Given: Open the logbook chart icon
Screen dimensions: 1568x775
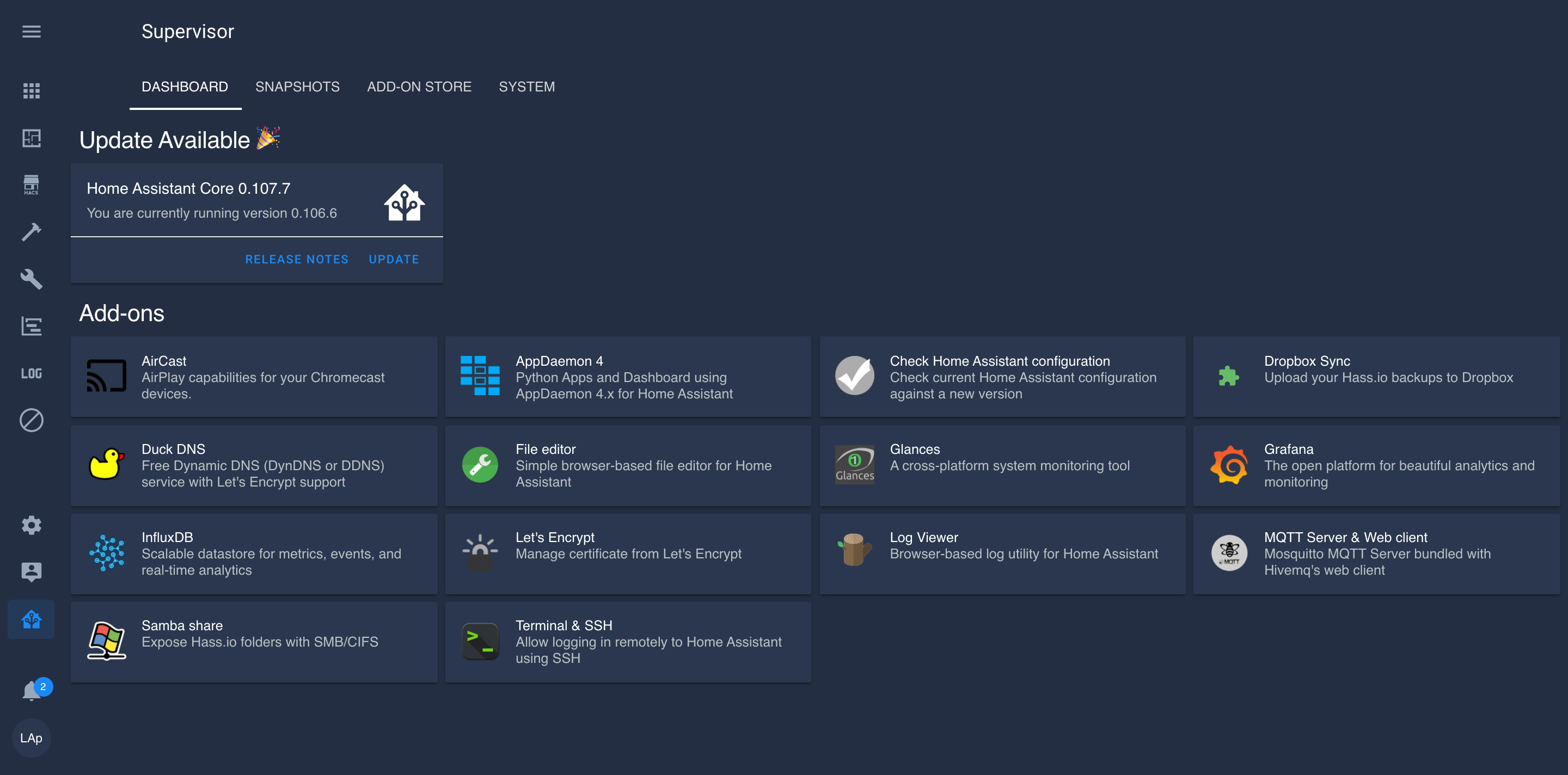Looking at the screenshot, I should coord(31,326).
